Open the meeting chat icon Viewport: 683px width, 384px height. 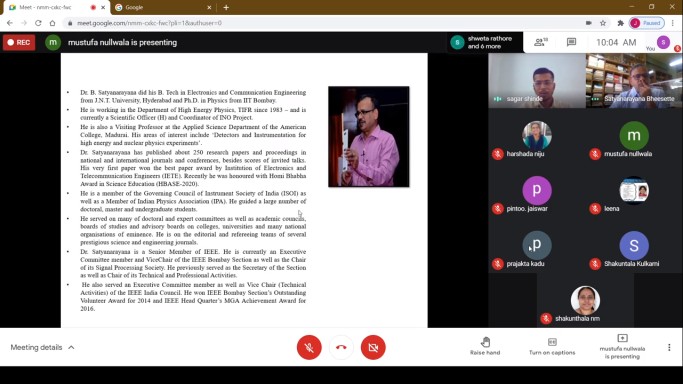click(571, 42)
